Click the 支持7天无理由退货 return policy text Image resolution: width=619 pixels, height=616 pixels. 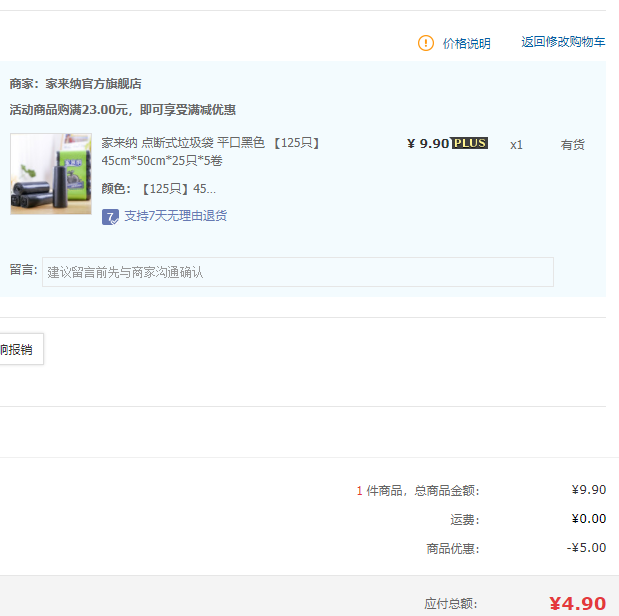(175, 216)
